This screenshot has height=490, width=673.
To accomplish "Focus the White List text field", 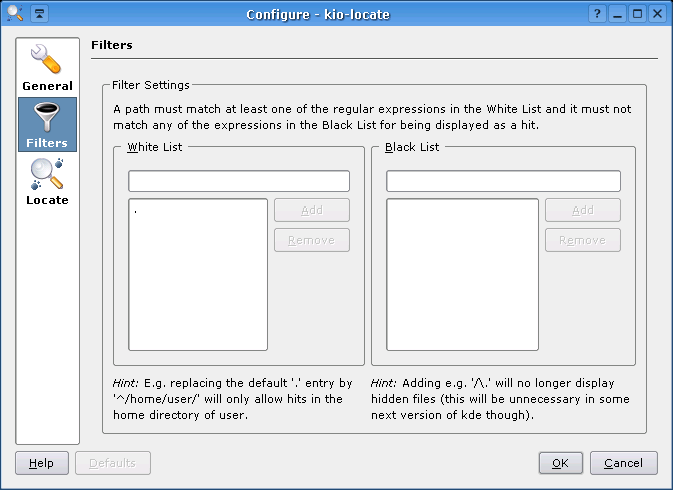I will point(239,181).
